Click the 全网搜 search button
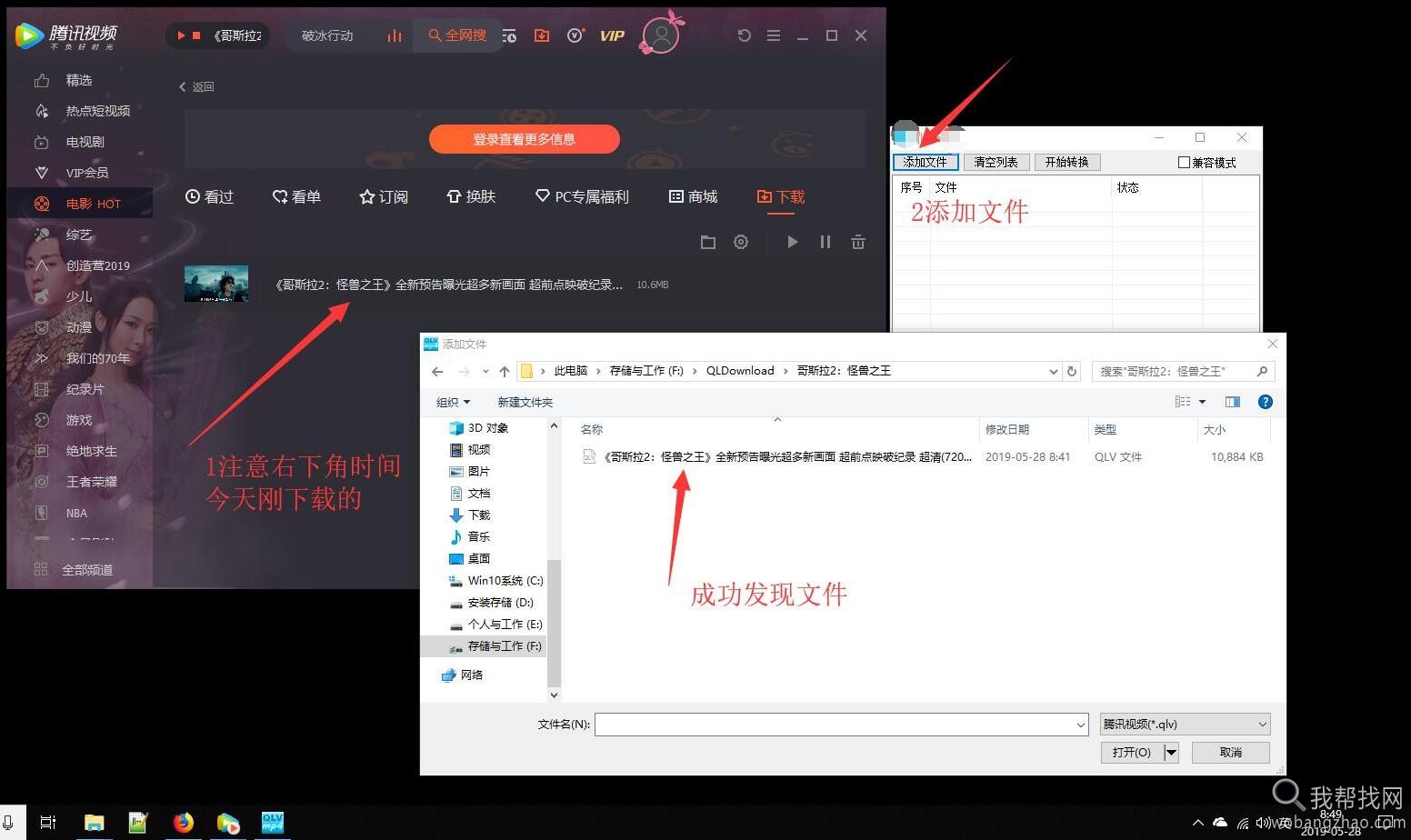This screenshot has height=840, width=1411. coord(458,35)
